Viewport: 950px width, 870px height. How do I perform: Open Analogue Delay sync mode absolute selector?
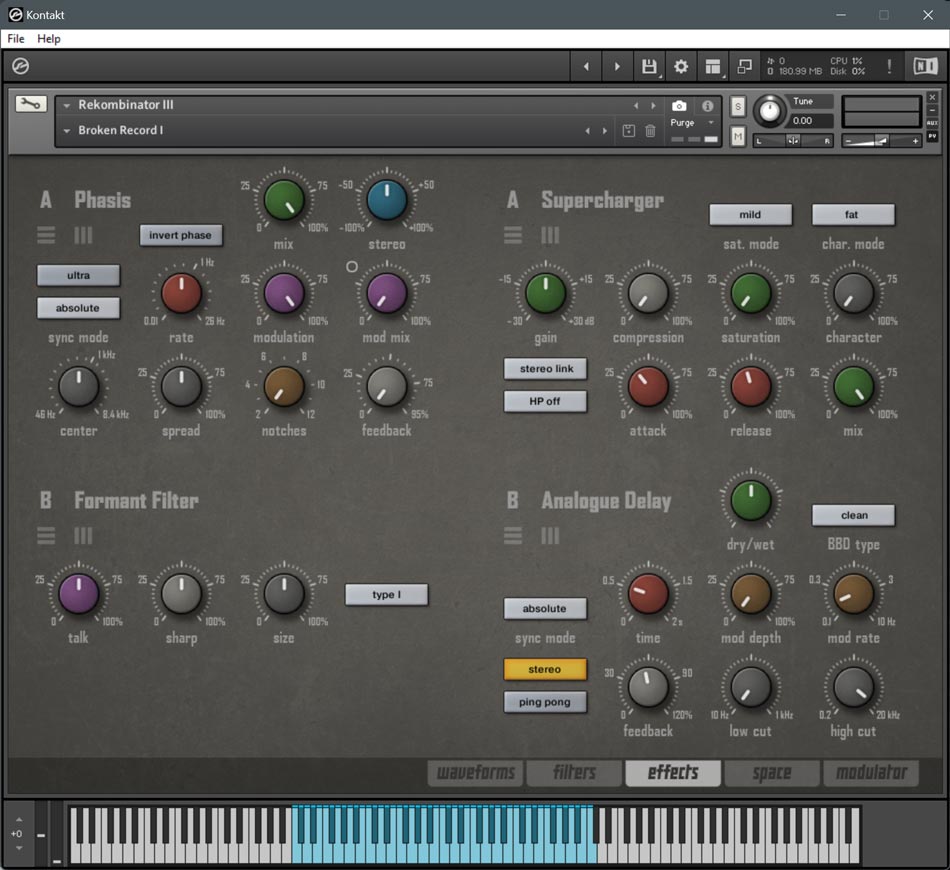(x=545, y=609)
